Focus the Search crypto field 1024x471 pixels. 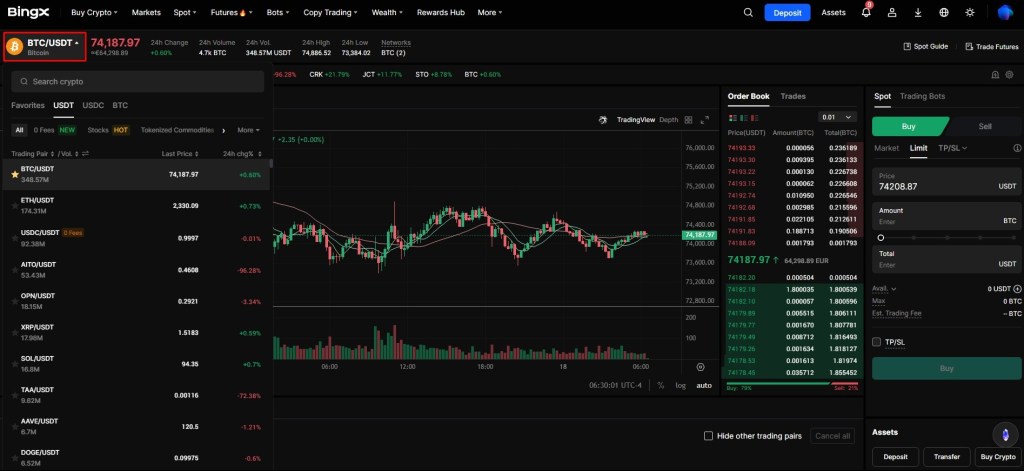pos(138,82)
